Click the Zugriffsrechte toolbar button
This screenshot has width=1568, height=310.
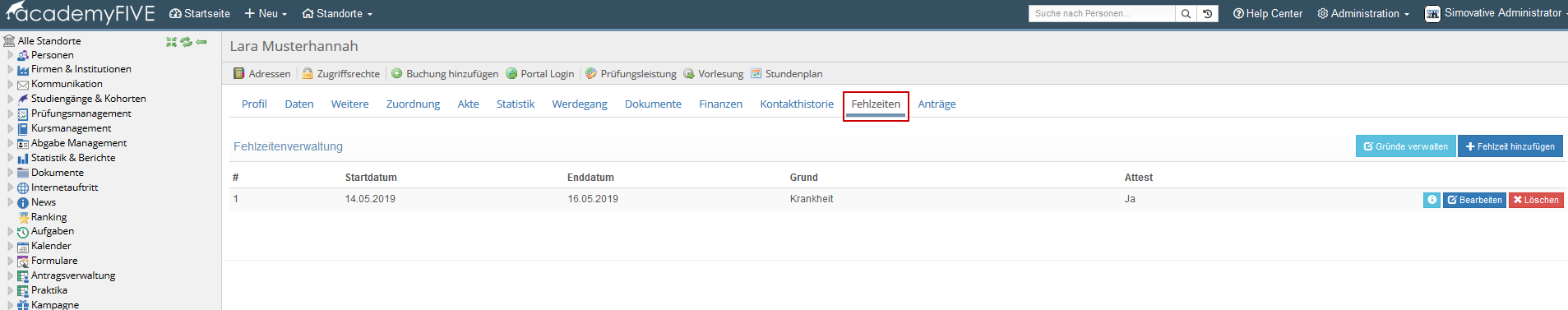(x=341, y=74)
